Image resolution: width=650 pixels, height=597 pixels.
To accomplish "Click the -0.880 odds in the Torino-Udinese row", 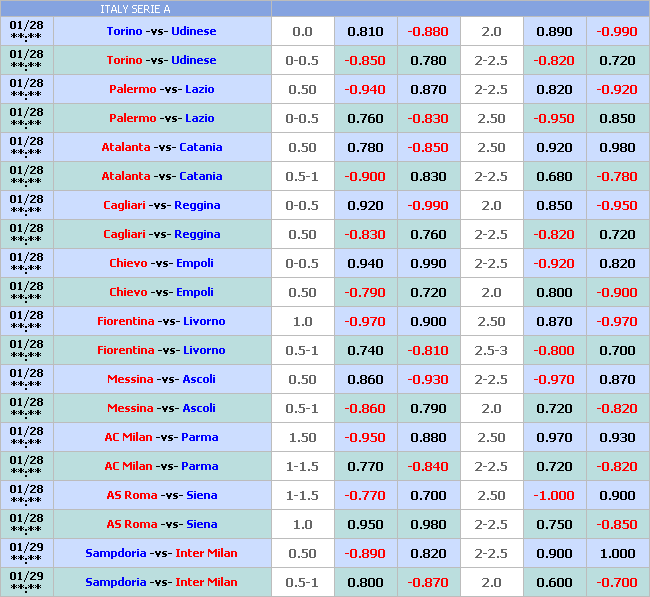I will [x=428, y=31].
